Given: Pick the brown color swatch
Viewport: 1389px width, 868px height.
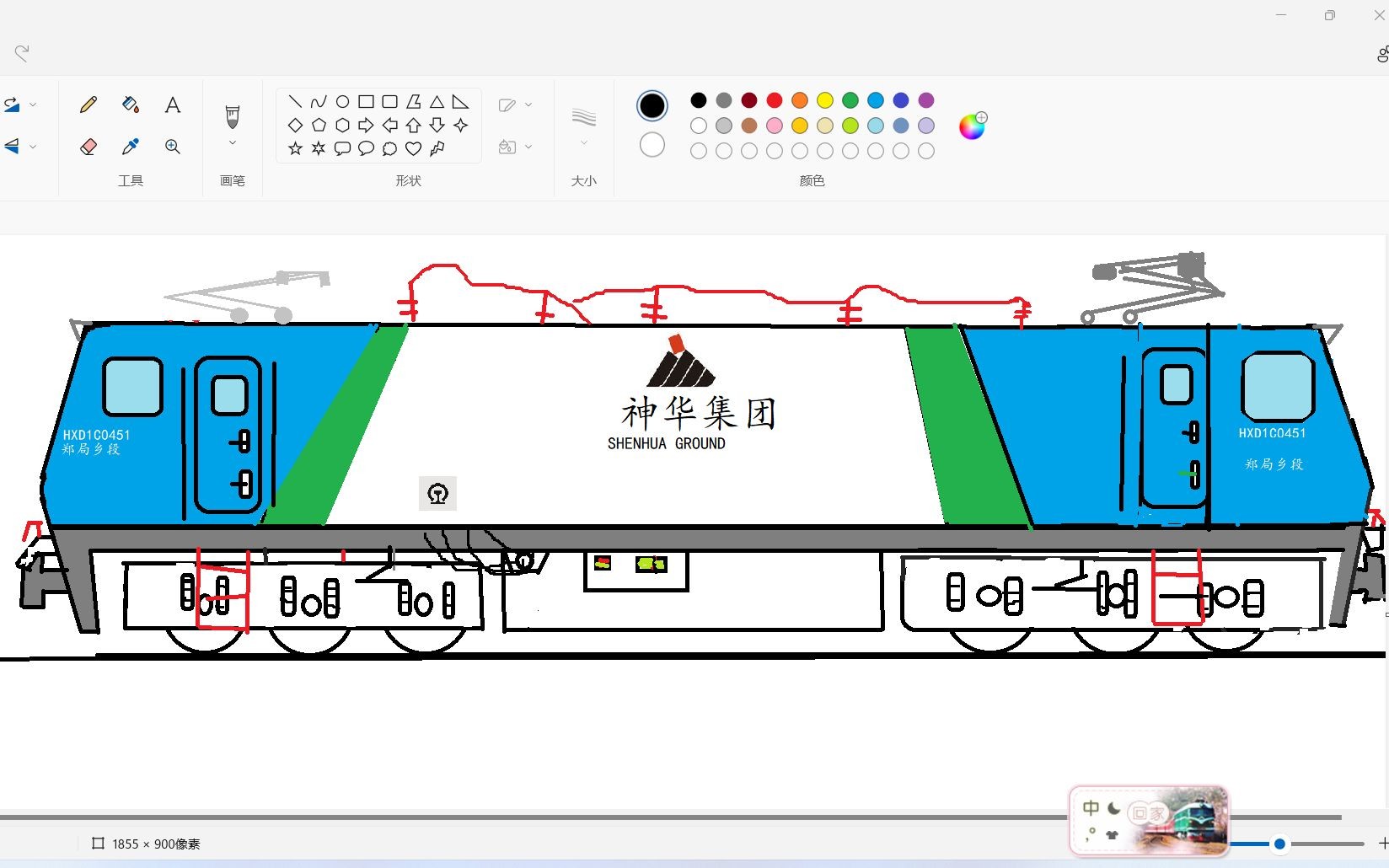Looking at the screenshot, I should [x=749, y=126].
